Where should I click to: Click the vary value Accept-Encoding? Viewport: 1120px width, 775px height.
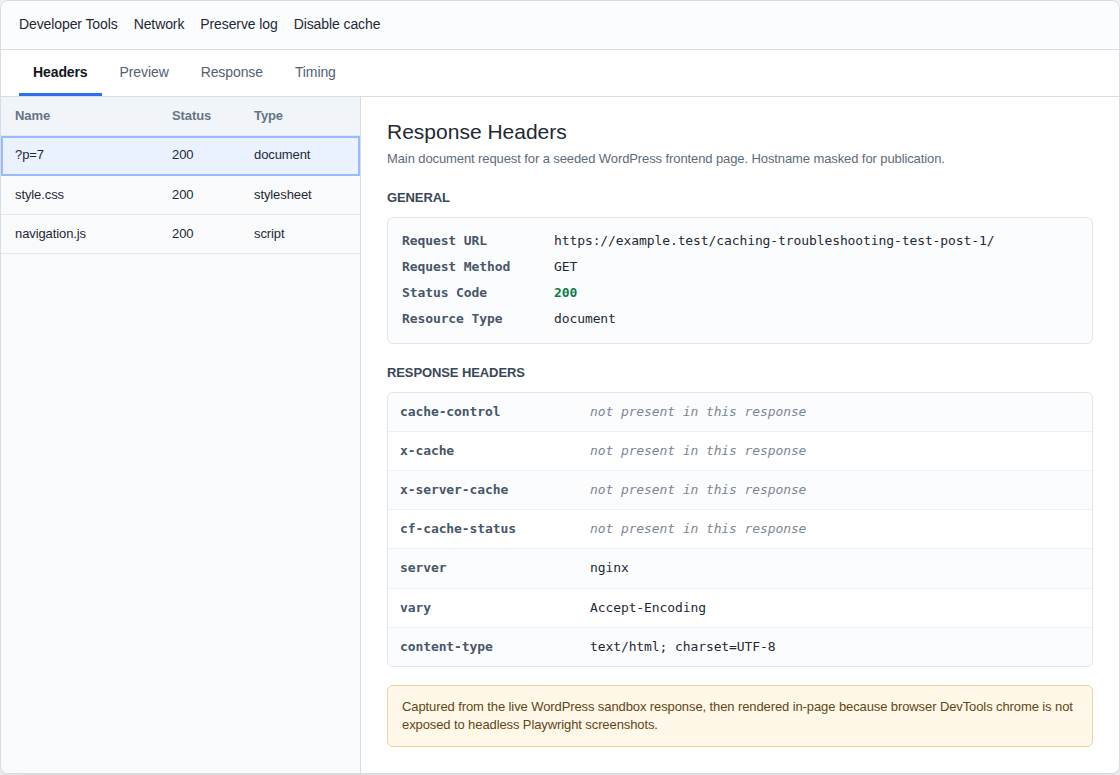(x=648, y=608)
